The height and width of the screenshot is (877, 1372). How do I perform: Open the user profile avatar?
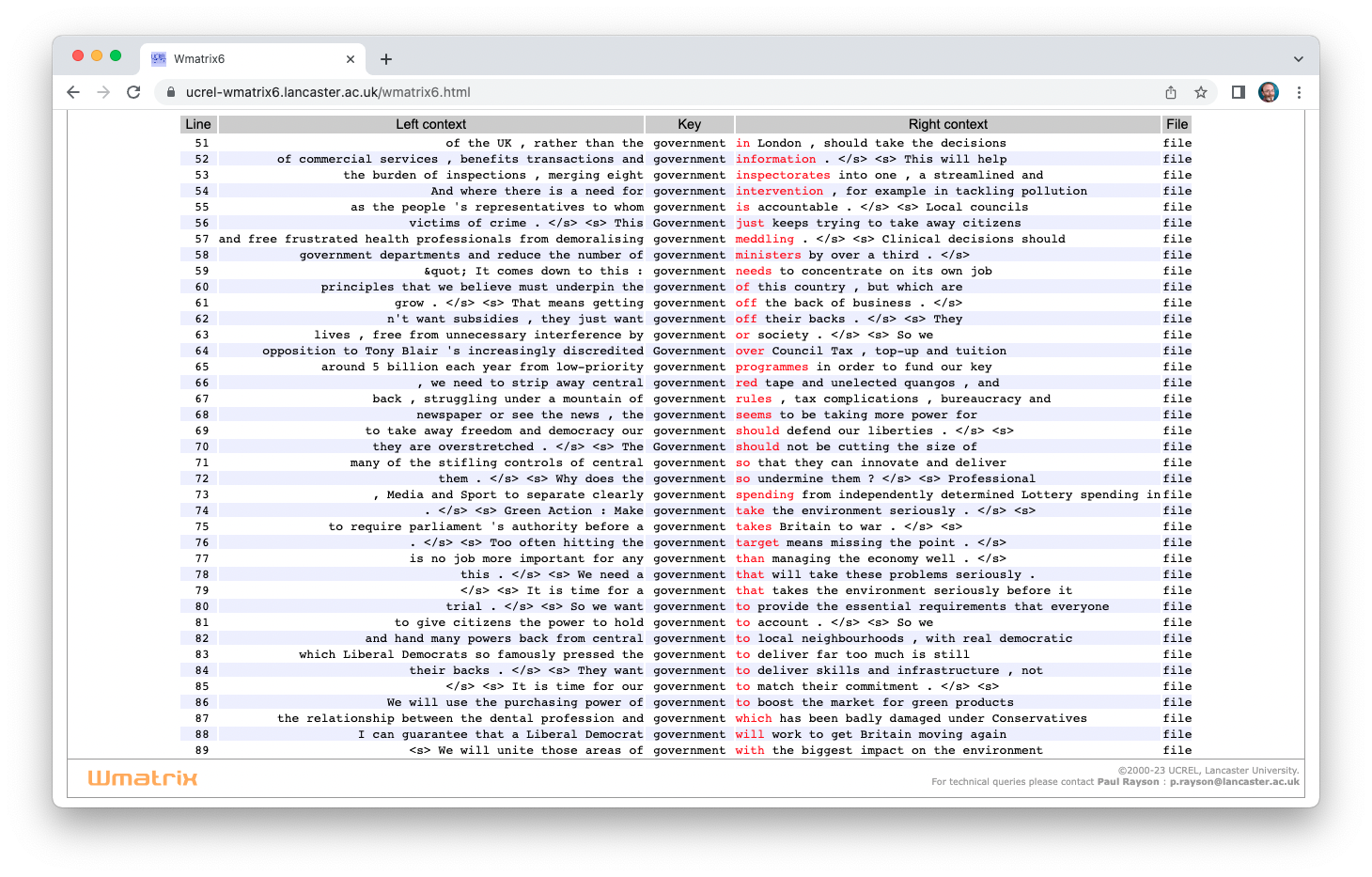pos(1269,92)
